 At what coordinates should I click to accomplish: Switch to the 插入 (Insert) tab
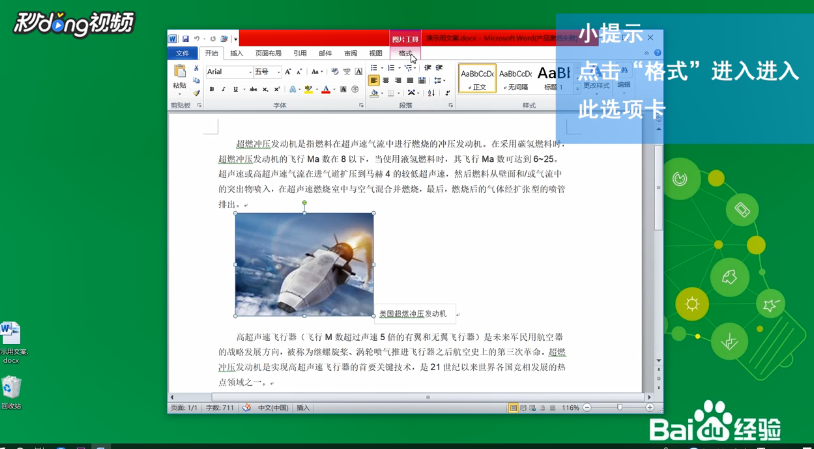[x=237, y=53]
